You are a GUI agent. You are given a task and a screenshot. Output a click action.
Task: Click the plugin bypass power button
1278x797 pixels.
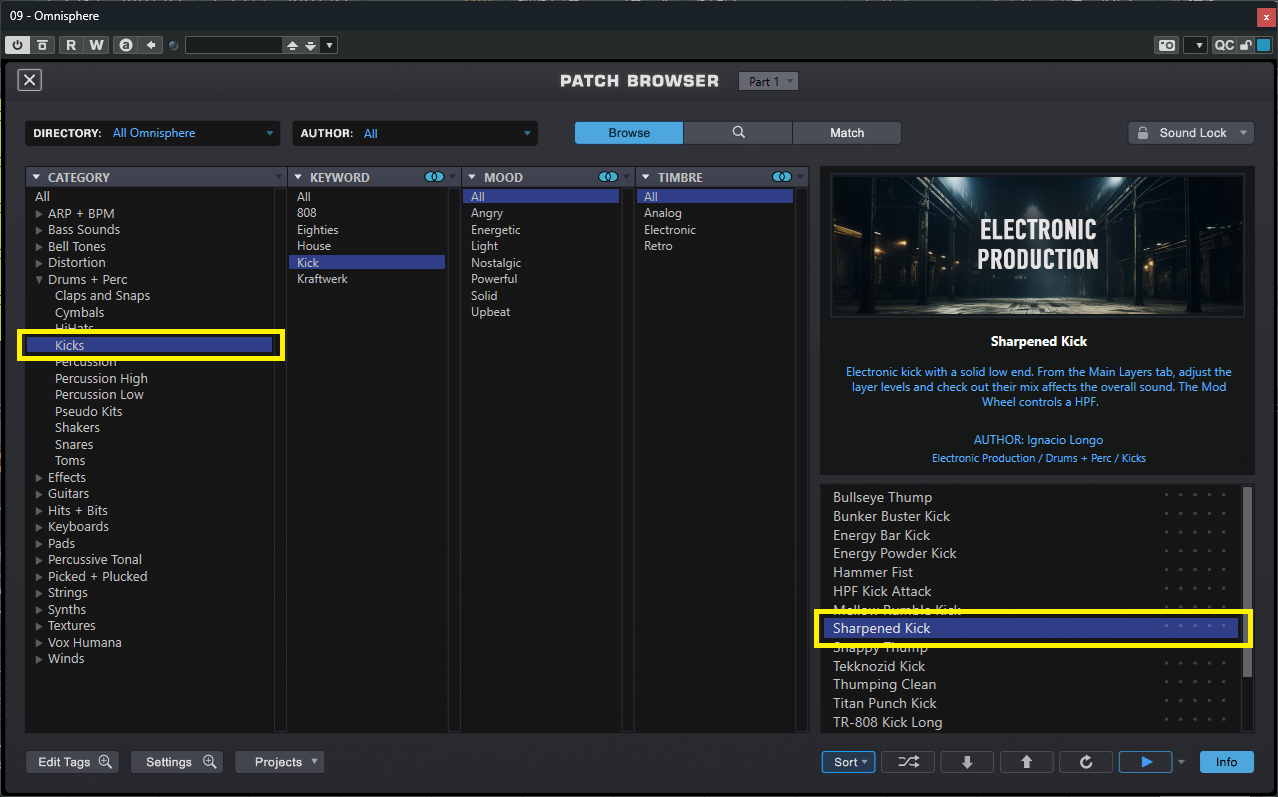click(17, 45)
